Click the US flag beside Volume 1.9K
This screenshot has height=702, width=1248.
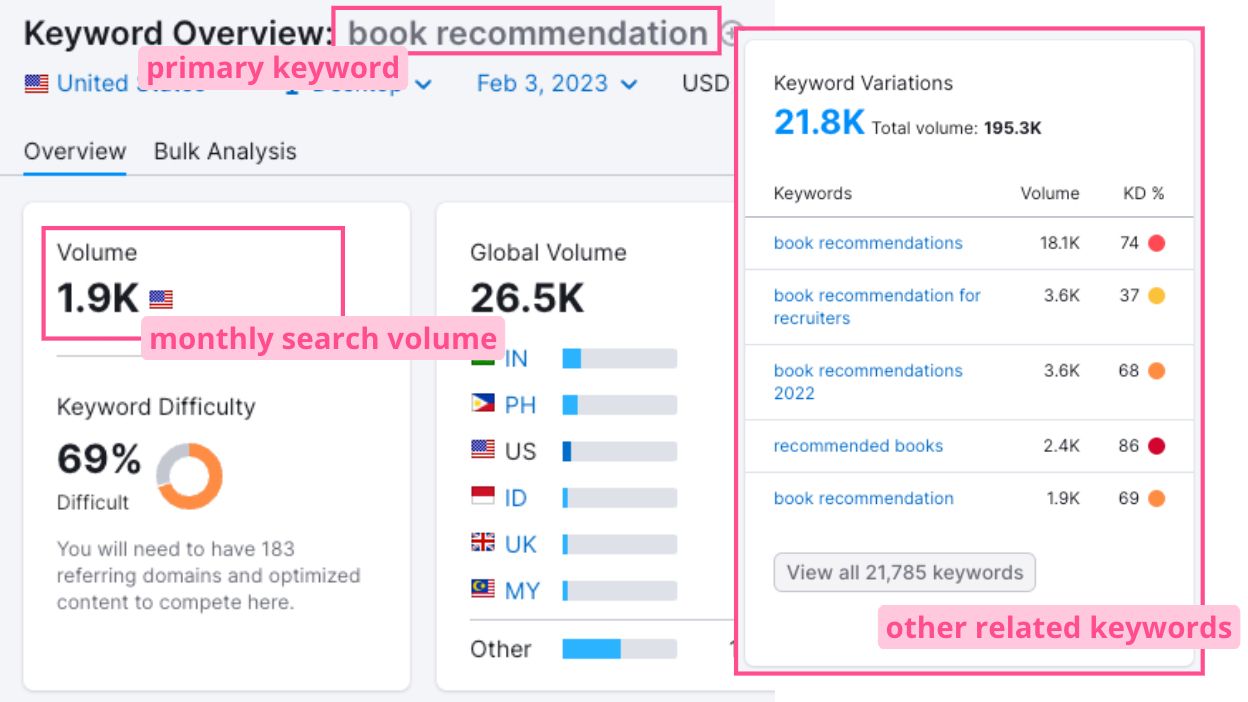coord(161,299)
